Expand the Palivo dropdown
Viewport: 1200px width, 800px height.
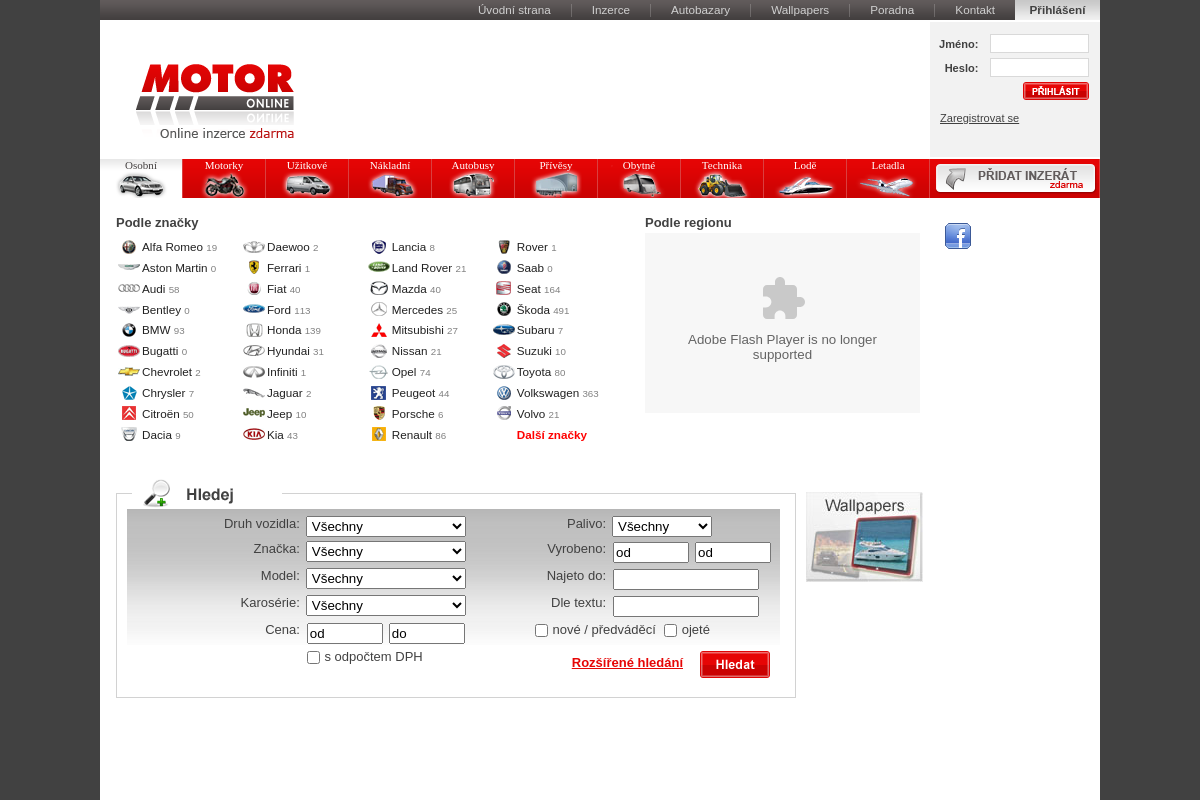(x=661, y=526)
